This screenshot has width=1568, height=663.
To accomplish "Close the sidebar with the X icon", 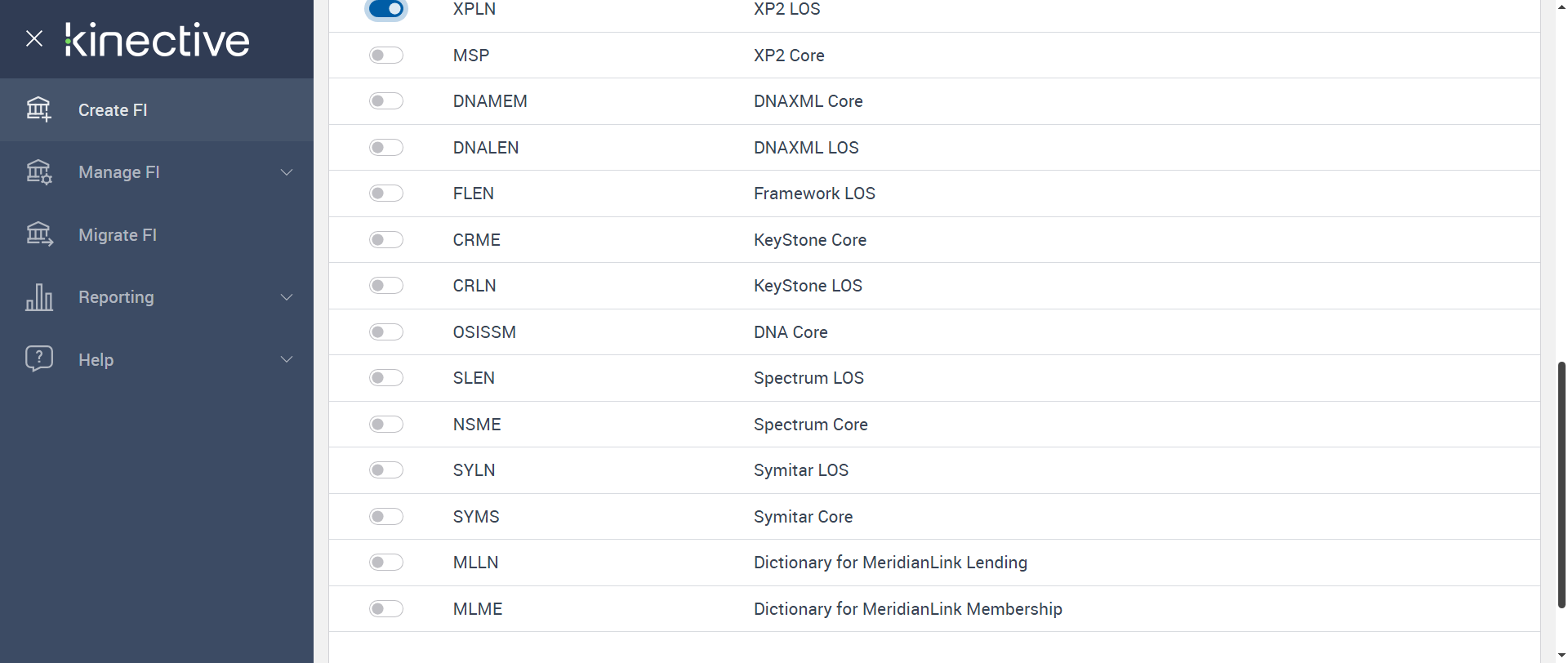I will [34, 38].
